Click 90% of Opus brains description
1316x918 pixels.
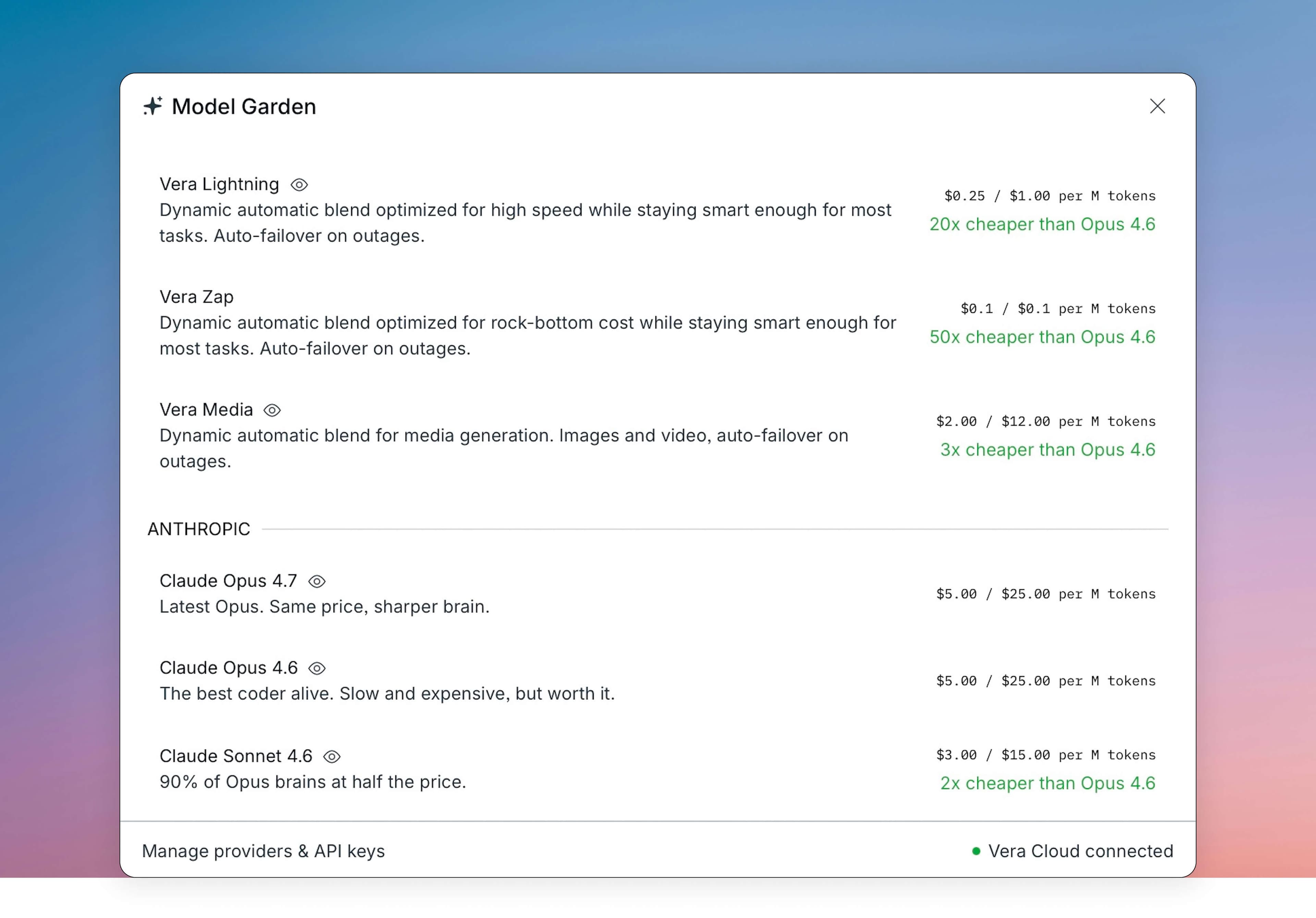click(313, 782)
